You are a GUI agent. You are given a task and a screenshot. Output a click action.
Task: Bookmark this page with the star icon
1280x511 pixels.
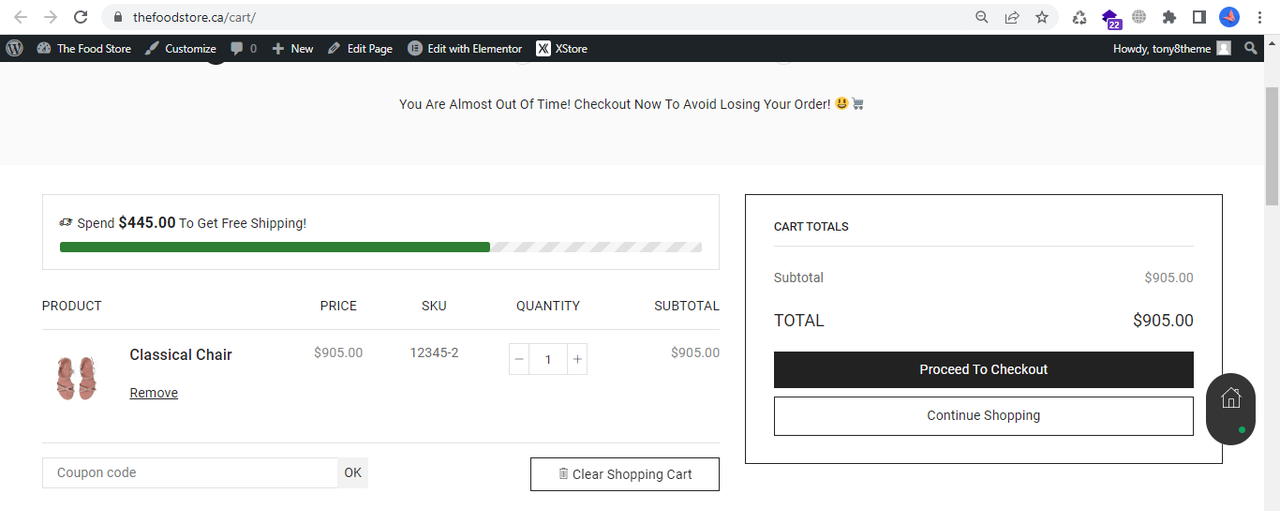[1041, 17]
